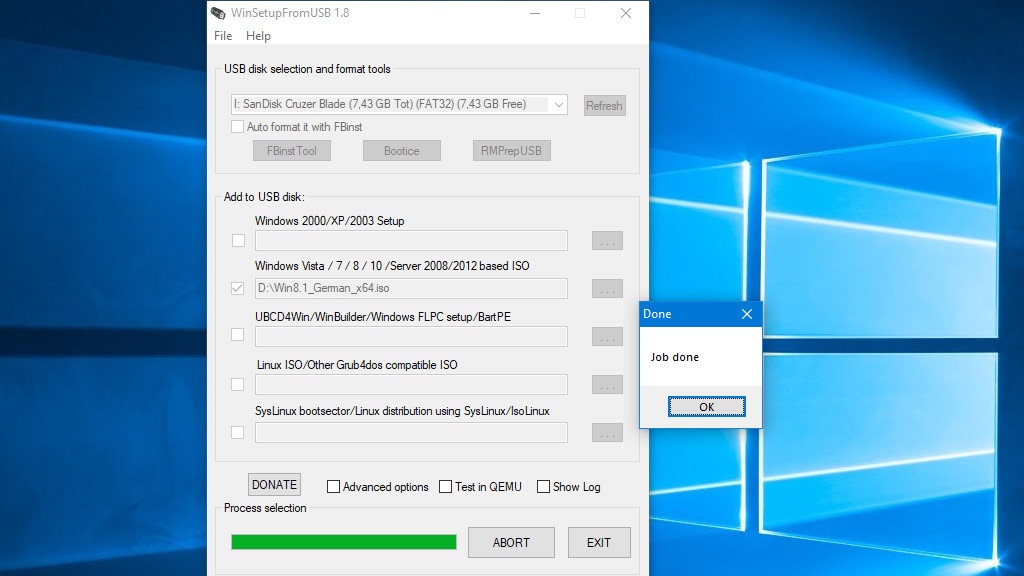
Task: Browse for a Windows 2000/XP/2003 Setup source
Action: (607, 240)
